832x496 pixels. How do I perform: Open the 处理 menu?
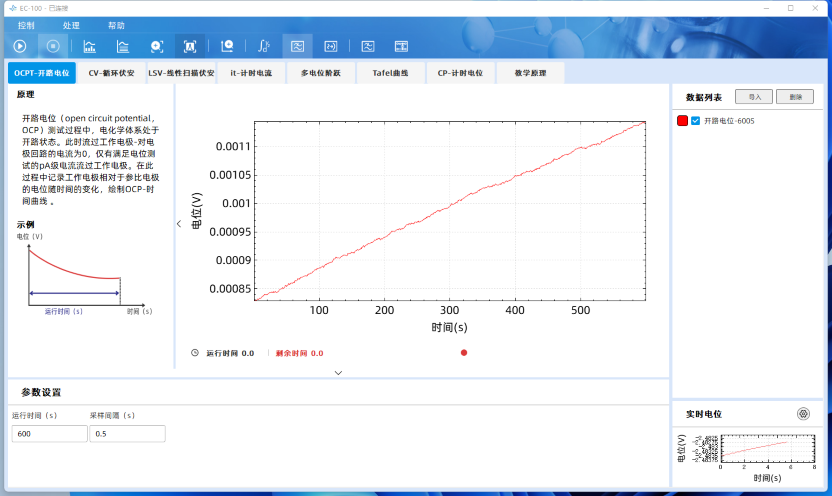point(71,25)
